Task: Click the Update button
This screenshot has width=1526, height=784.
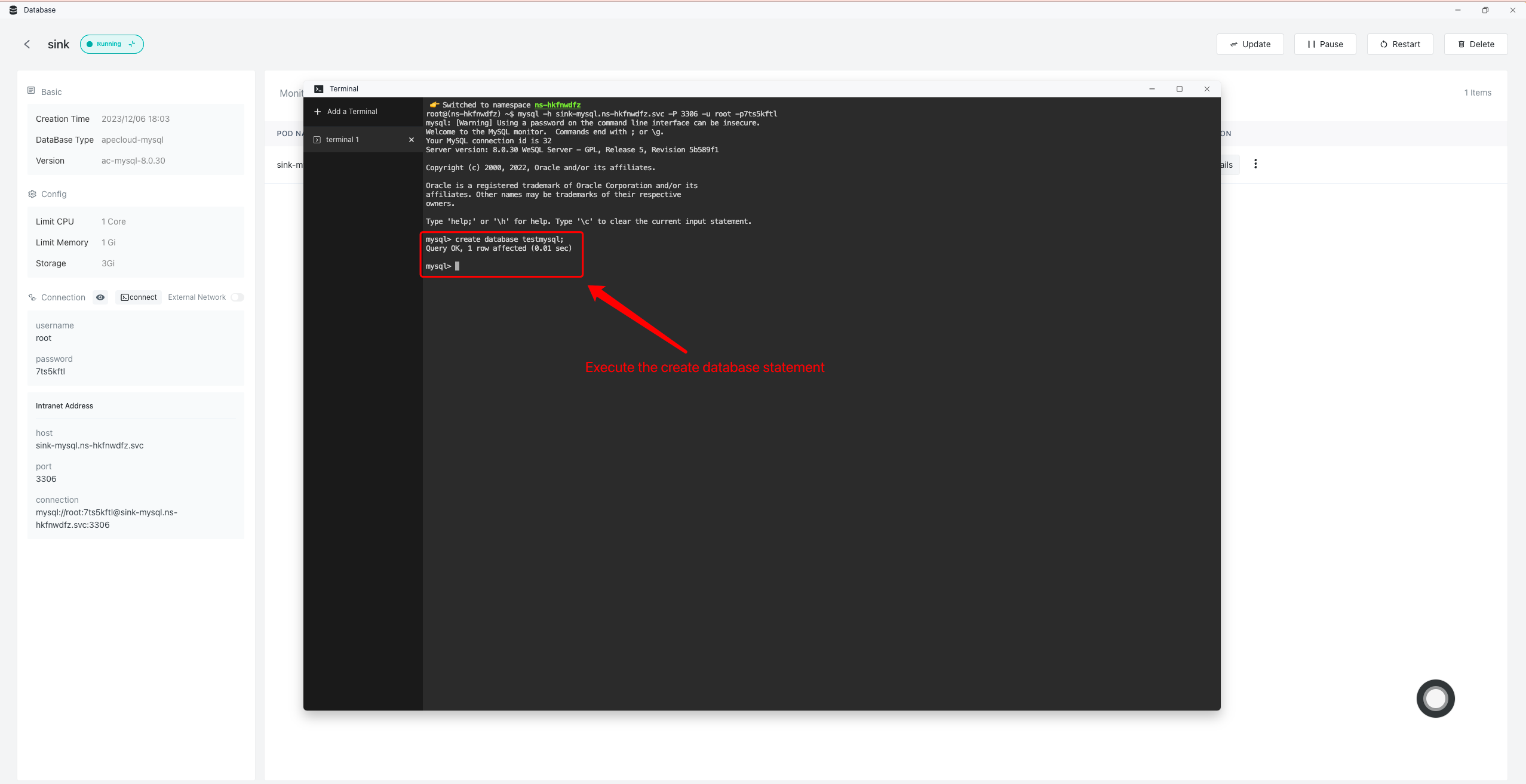Action: [1250, 44]
